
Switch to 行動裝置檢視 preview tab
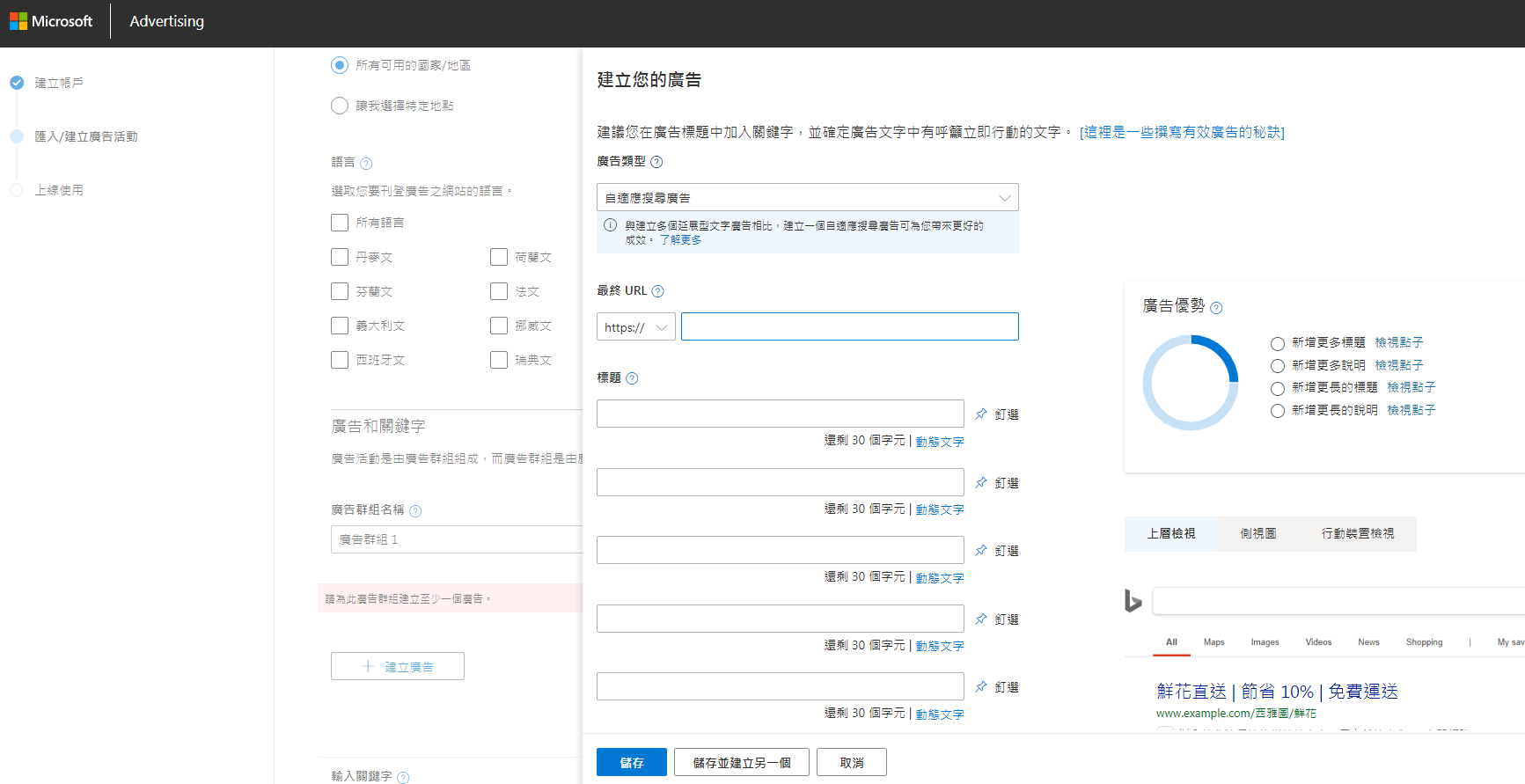click(x=1357, y=533)
